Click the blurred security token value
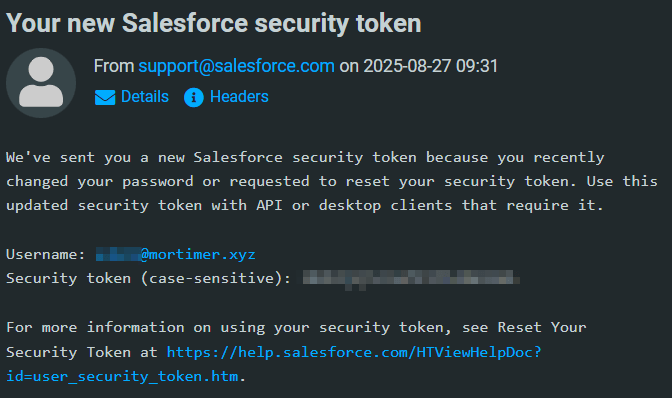The image size is (672, 398). [411, 278]
